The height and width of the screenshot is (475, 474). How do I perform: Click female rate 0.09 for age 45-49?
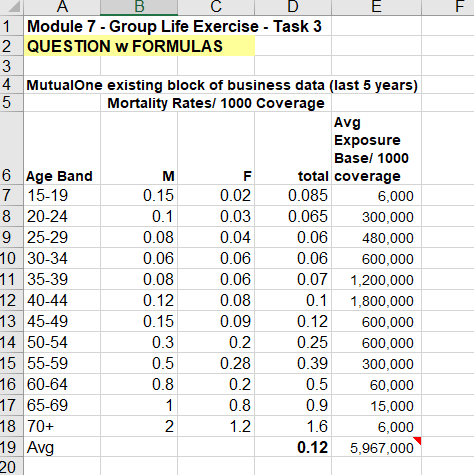(x=216, y=321)
